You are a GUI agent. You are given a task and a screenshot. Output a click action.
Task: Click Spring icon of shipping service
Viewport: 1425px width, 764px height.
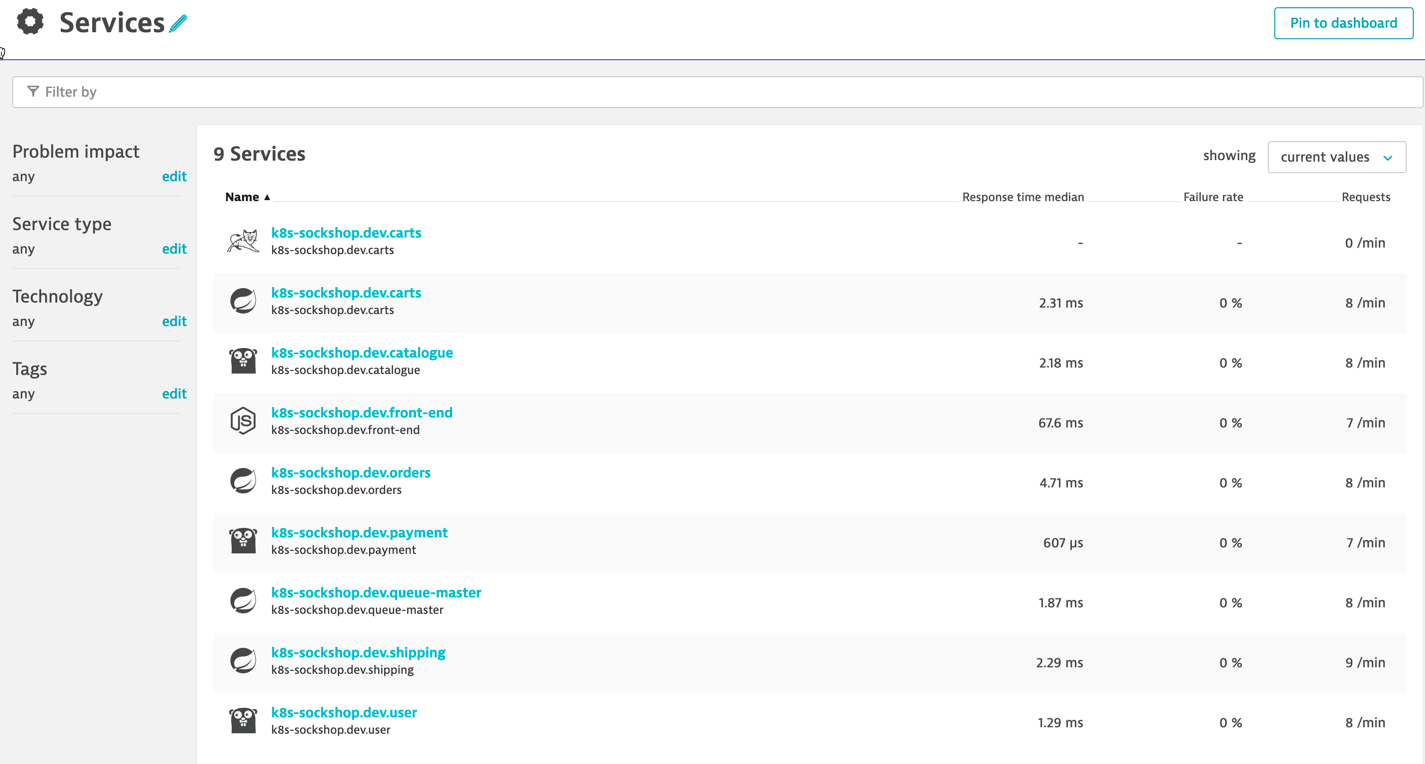pos(243,661)
